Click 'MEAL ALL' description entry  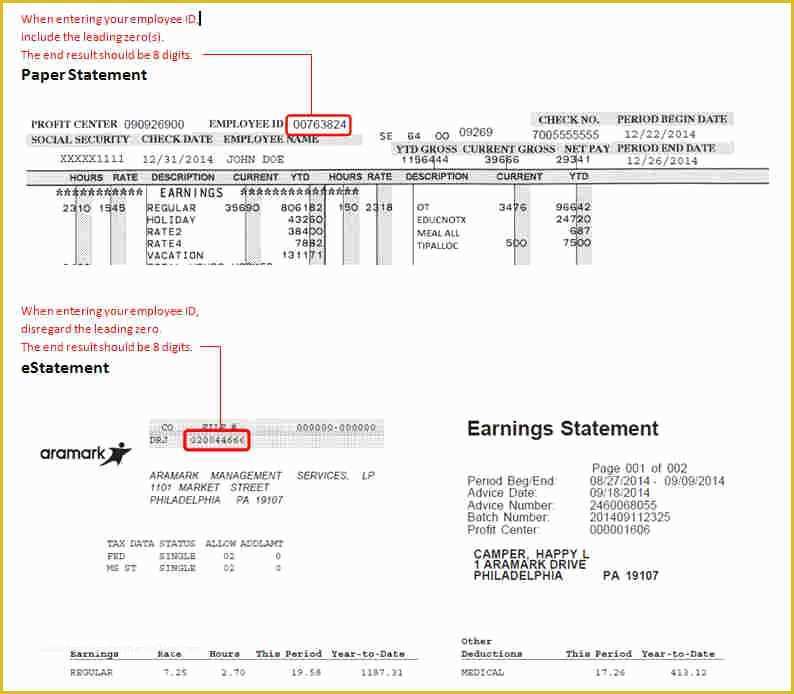coord(438,233)
